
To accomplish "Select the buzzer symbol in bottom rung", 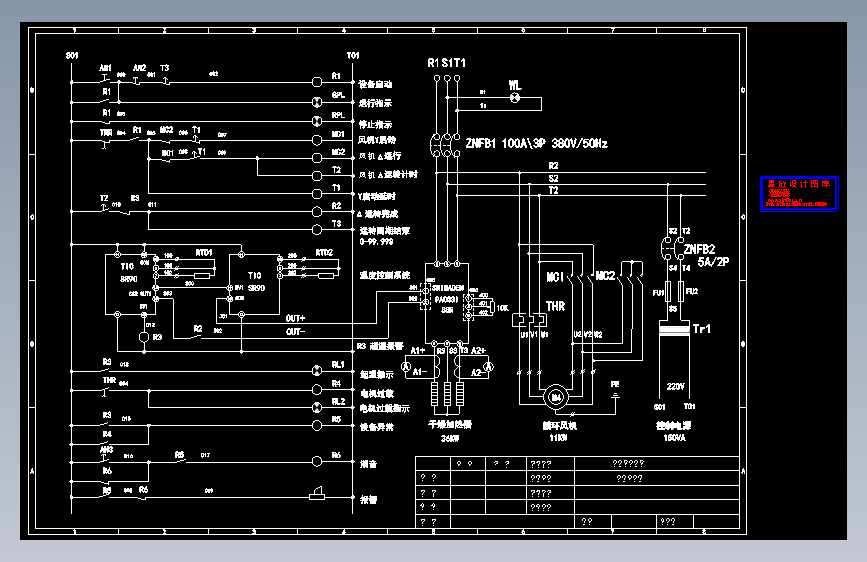I will [317, 493].
